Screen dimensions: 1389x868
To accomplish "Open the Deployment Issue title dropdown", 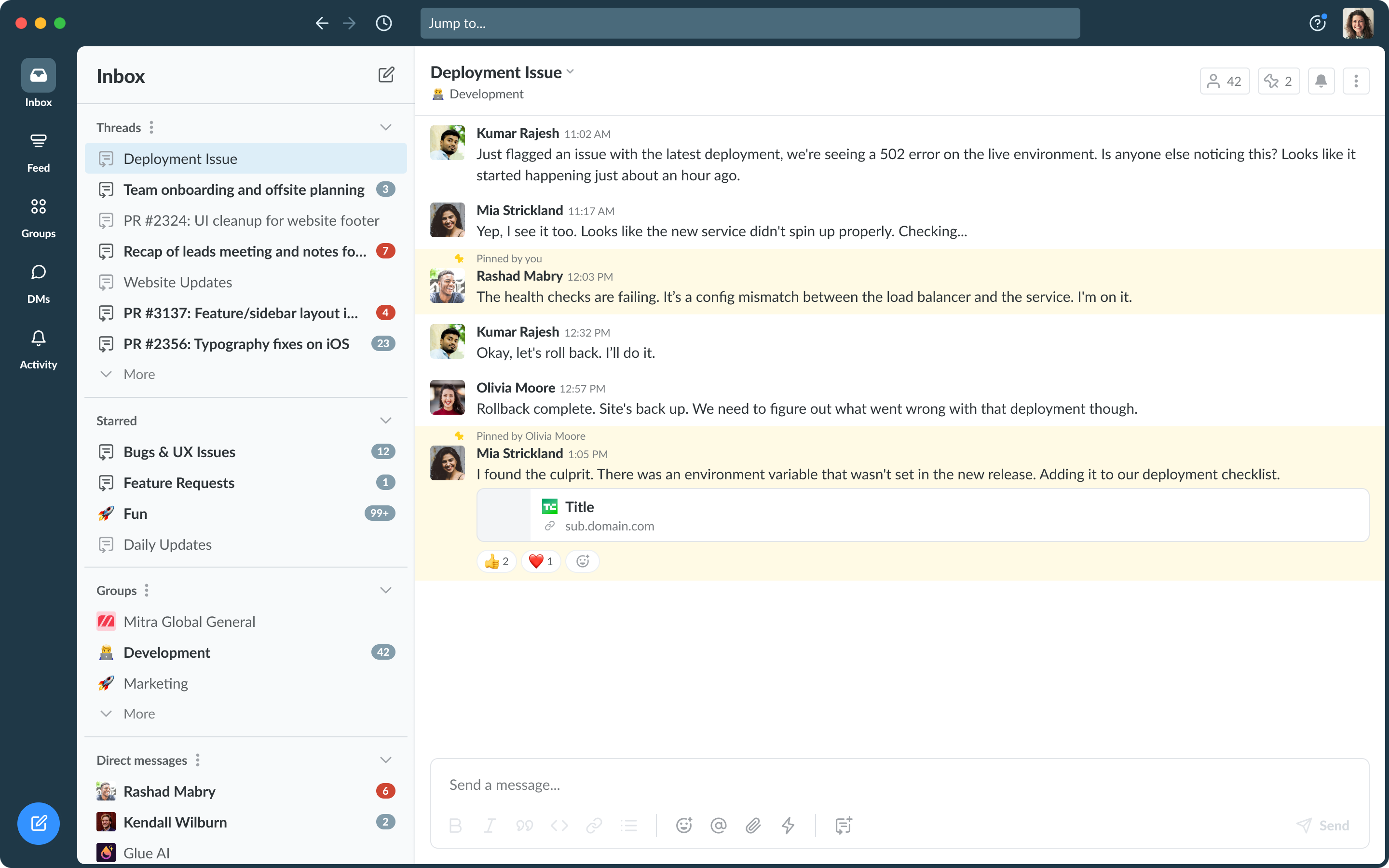I will pyautogui.click(x=570, y=72).
